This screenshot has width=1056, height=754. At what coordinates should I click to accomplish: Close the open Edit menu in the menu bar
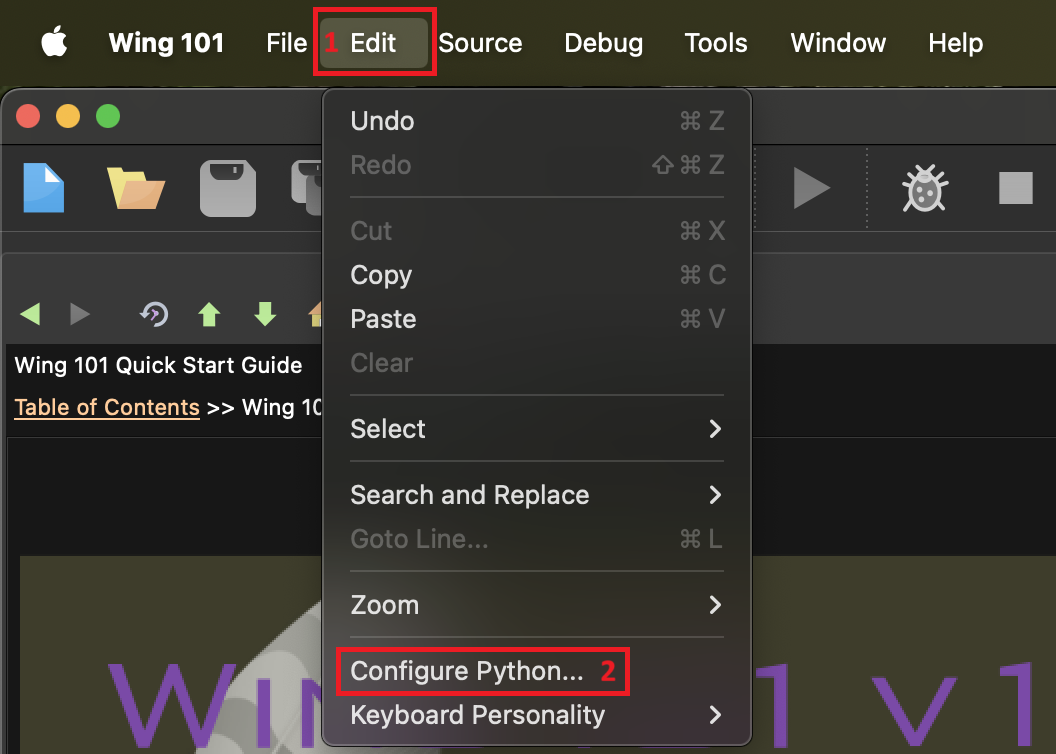pos(374,43)
